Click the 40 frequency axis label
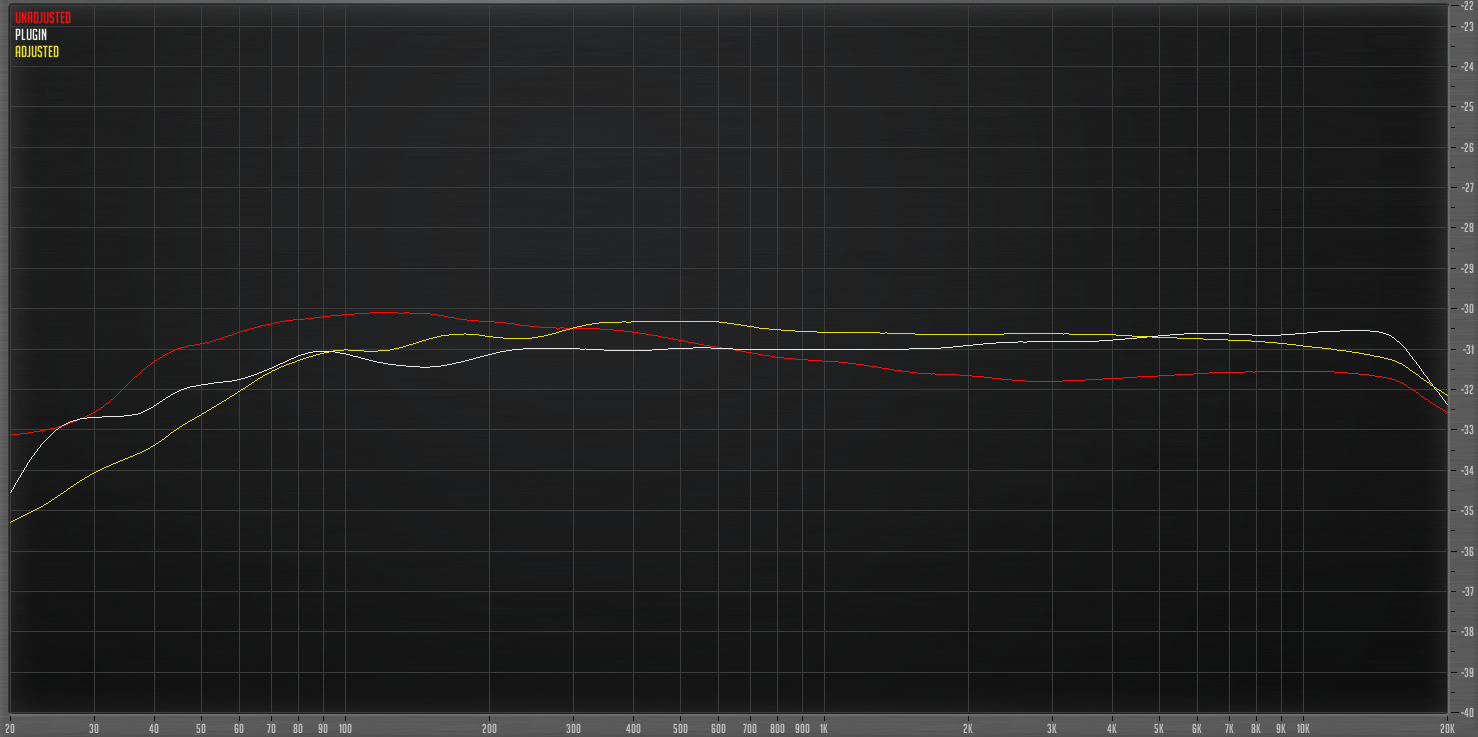Viewport: 1478px width, 737px height. pyautogui.click(x=154, y=728)
